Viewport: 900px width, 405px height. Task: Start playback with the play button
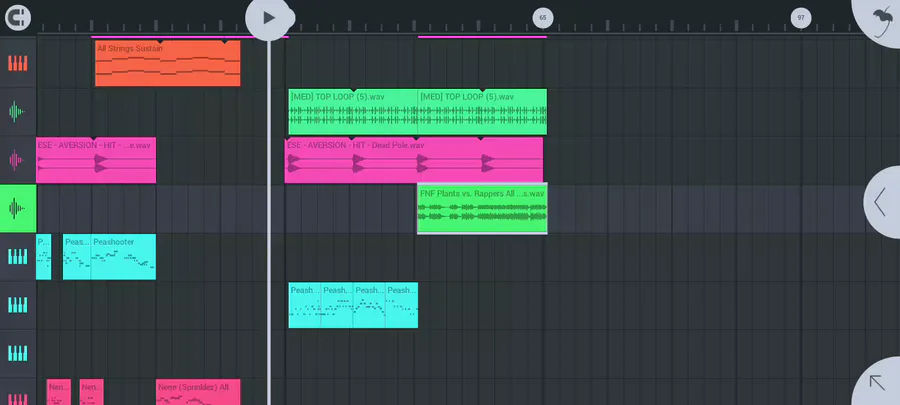[x=267, y=18]
